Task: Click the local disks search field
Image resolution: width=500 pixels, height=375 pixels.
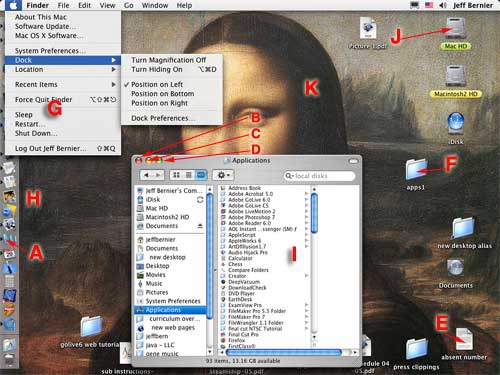Action: [x=320, y=176]
